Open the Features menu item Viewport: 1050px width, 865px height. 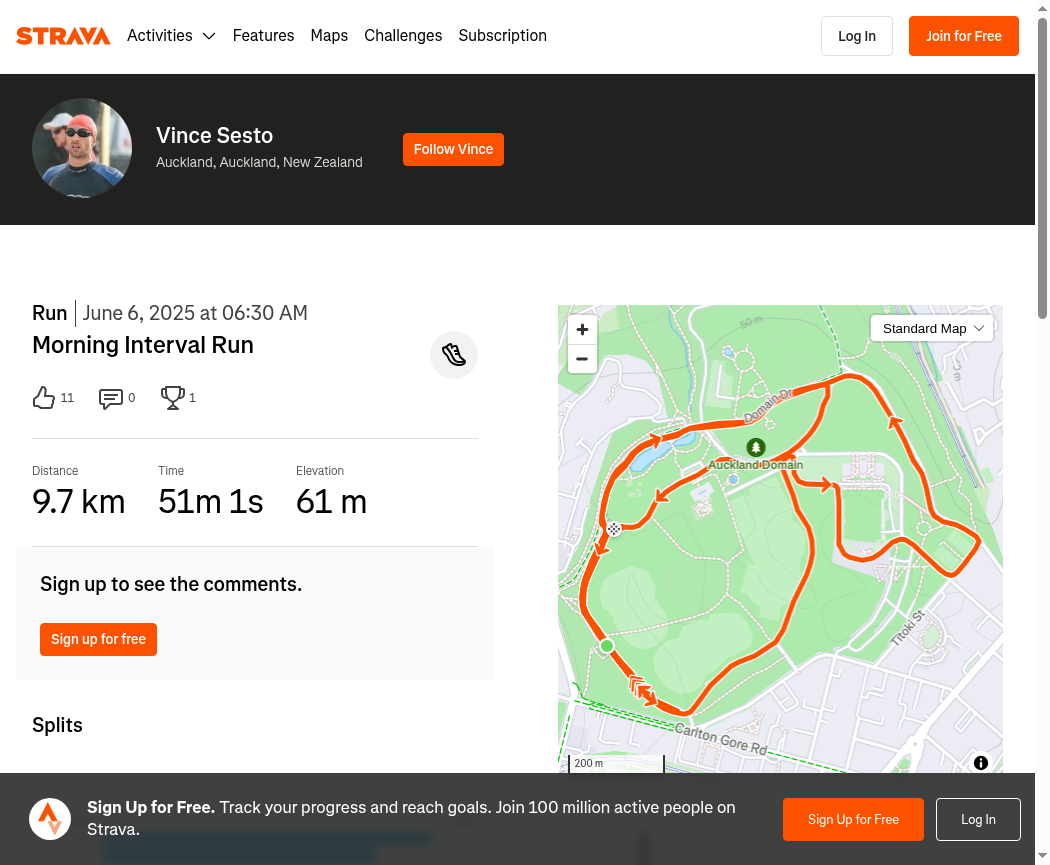263,35
